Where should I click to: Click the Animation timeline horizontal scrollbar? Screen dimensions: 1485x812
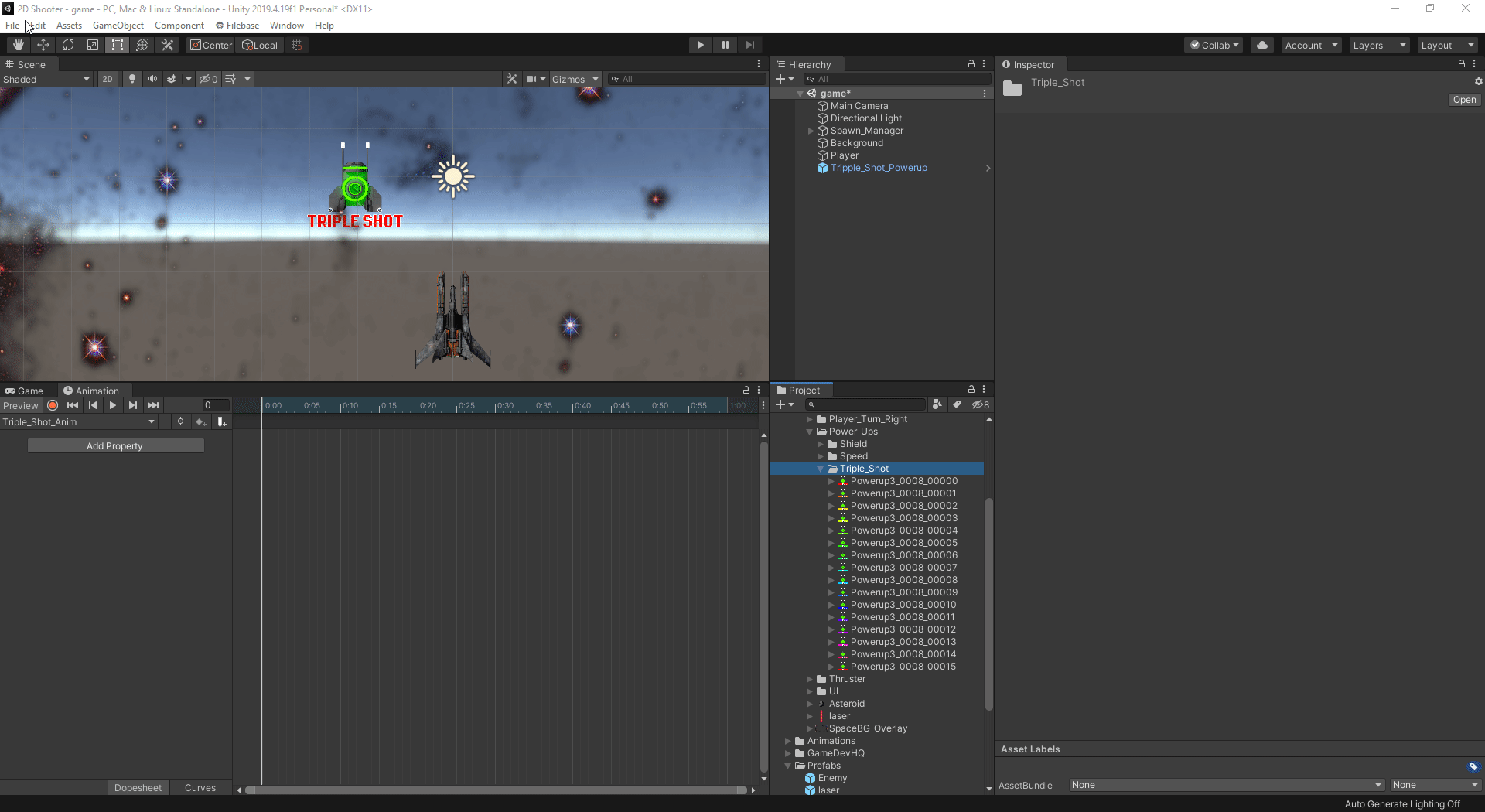pos(496,790)
